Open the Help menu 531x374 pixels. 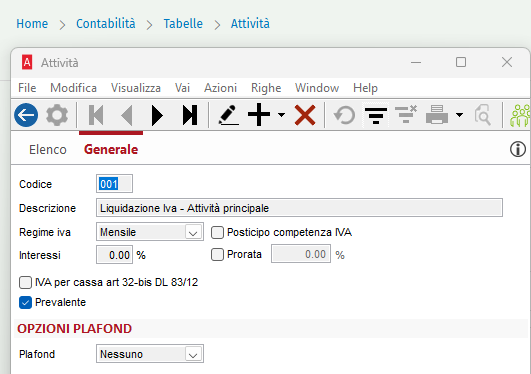click(365, 88)
